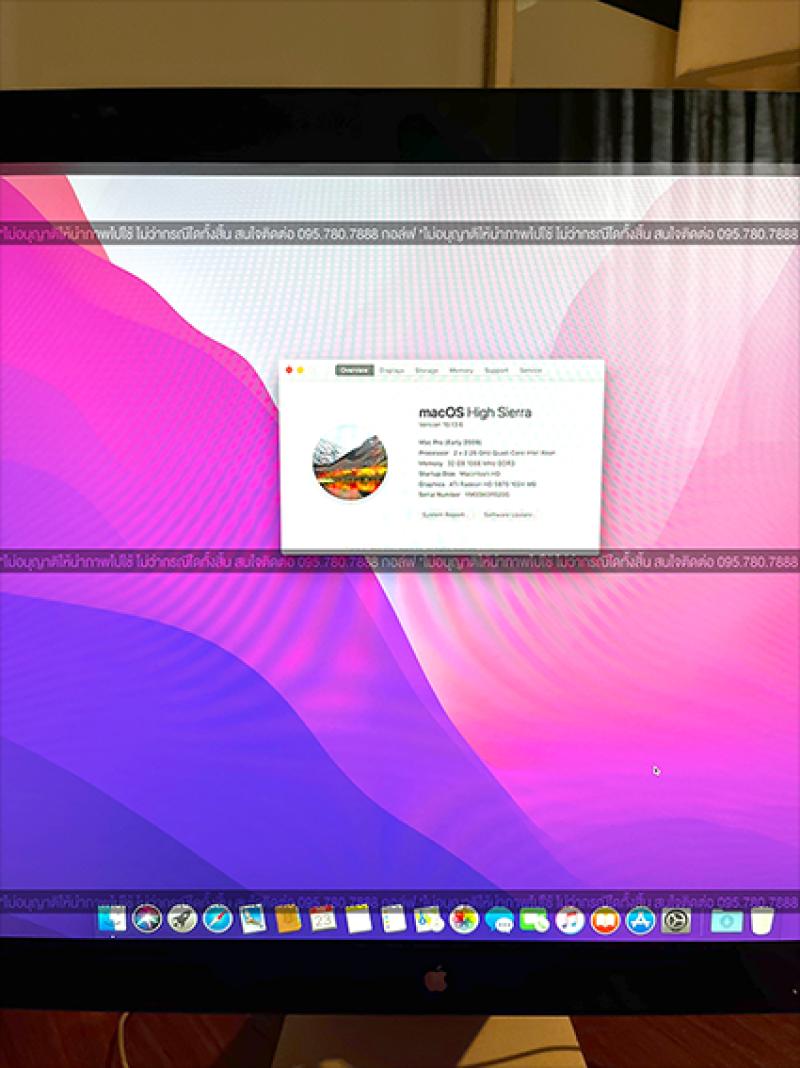Image resolution: width=800 pixels, height=1068 pixels.
Task: Open Contacts book icon in Dock
Action: pyautogui.click(x=288, y=920)
